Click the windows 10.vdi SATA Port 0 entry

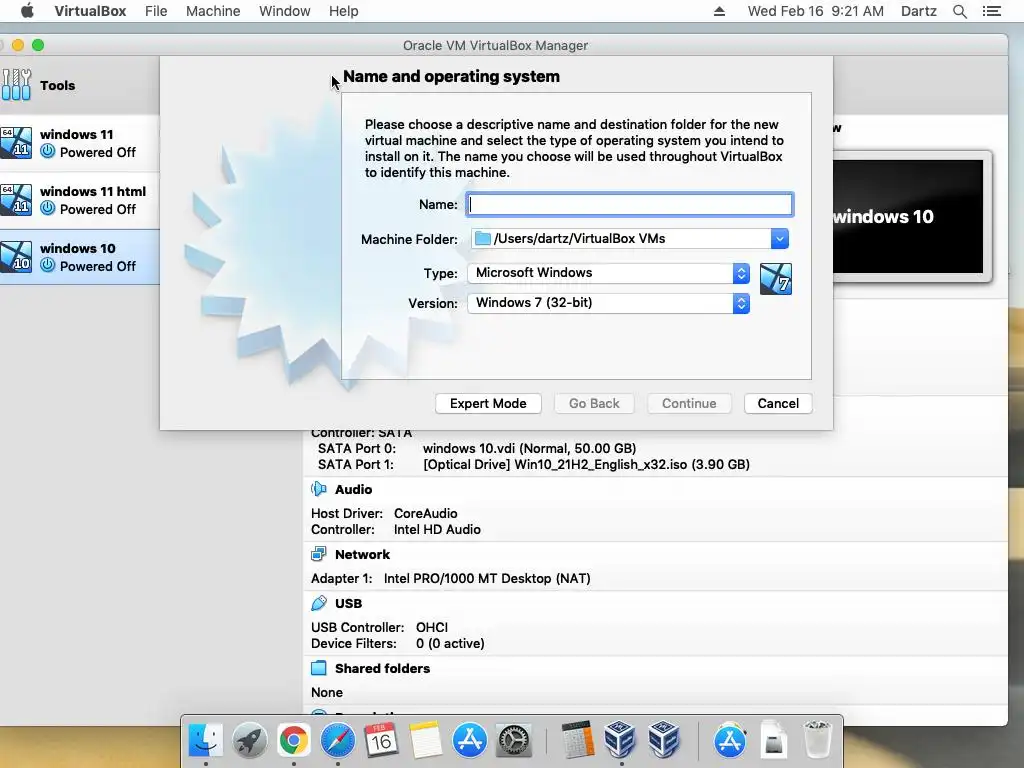(x=529, y=448)
